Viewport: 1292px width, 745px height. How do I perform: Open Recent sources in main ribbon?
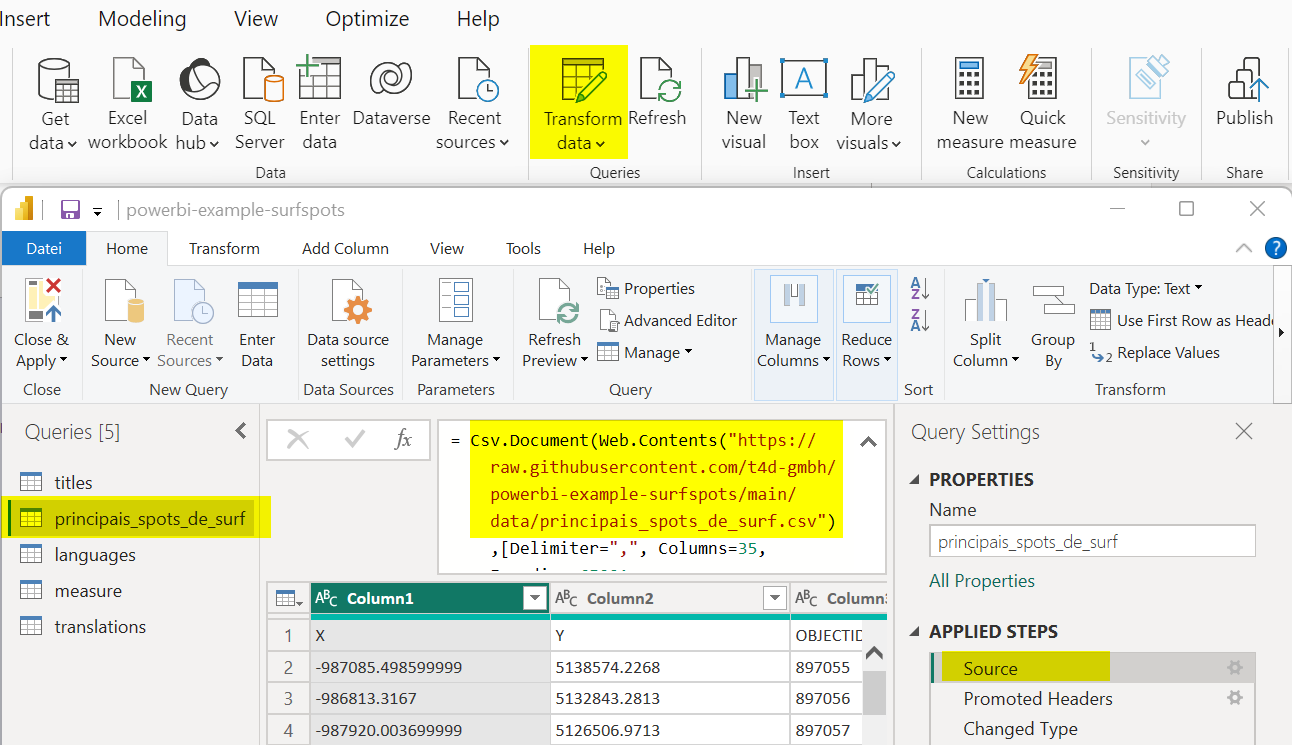point(474,105)
